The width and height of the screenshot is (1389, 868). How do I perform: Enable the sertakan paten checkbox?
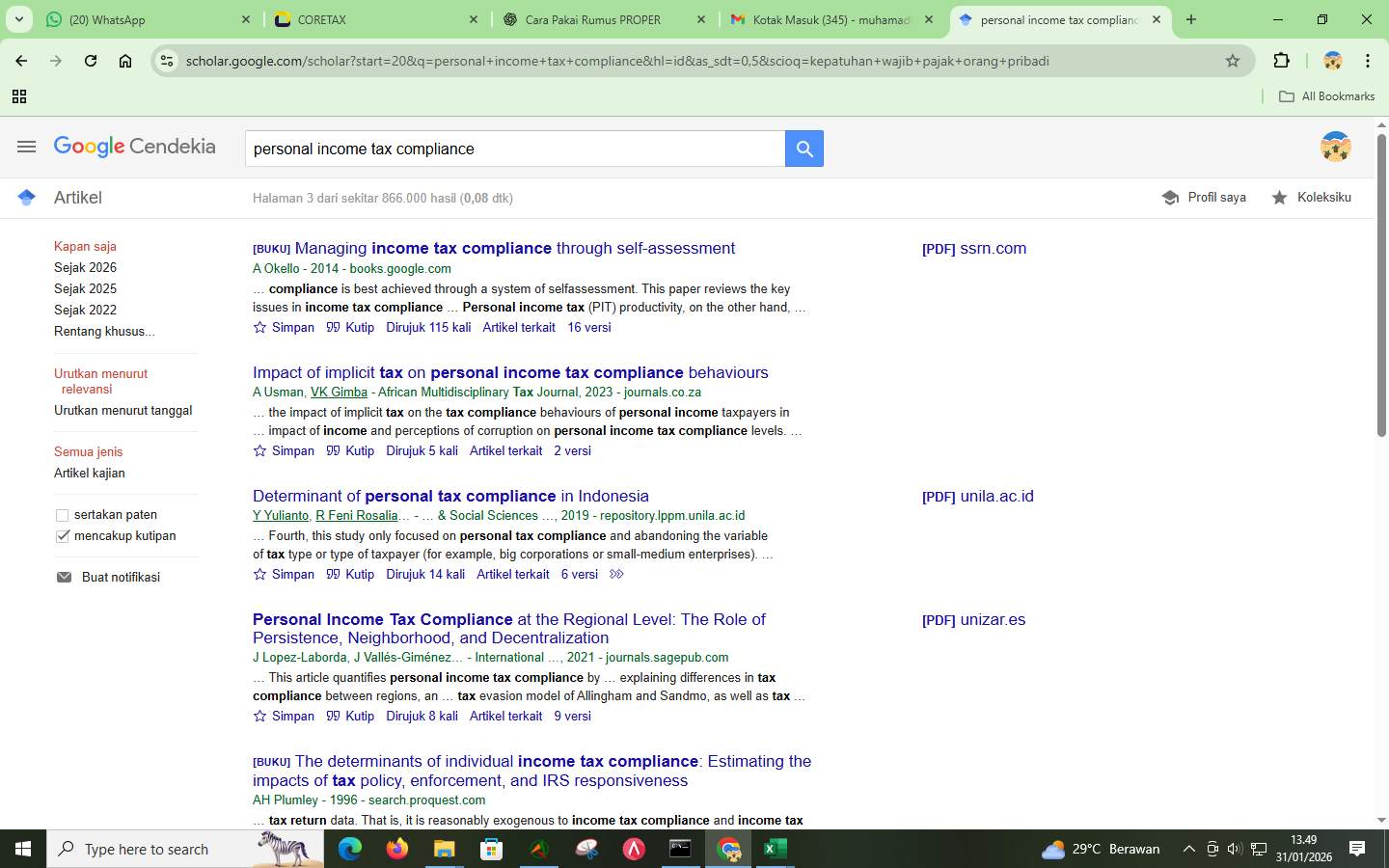click(63, 515)
